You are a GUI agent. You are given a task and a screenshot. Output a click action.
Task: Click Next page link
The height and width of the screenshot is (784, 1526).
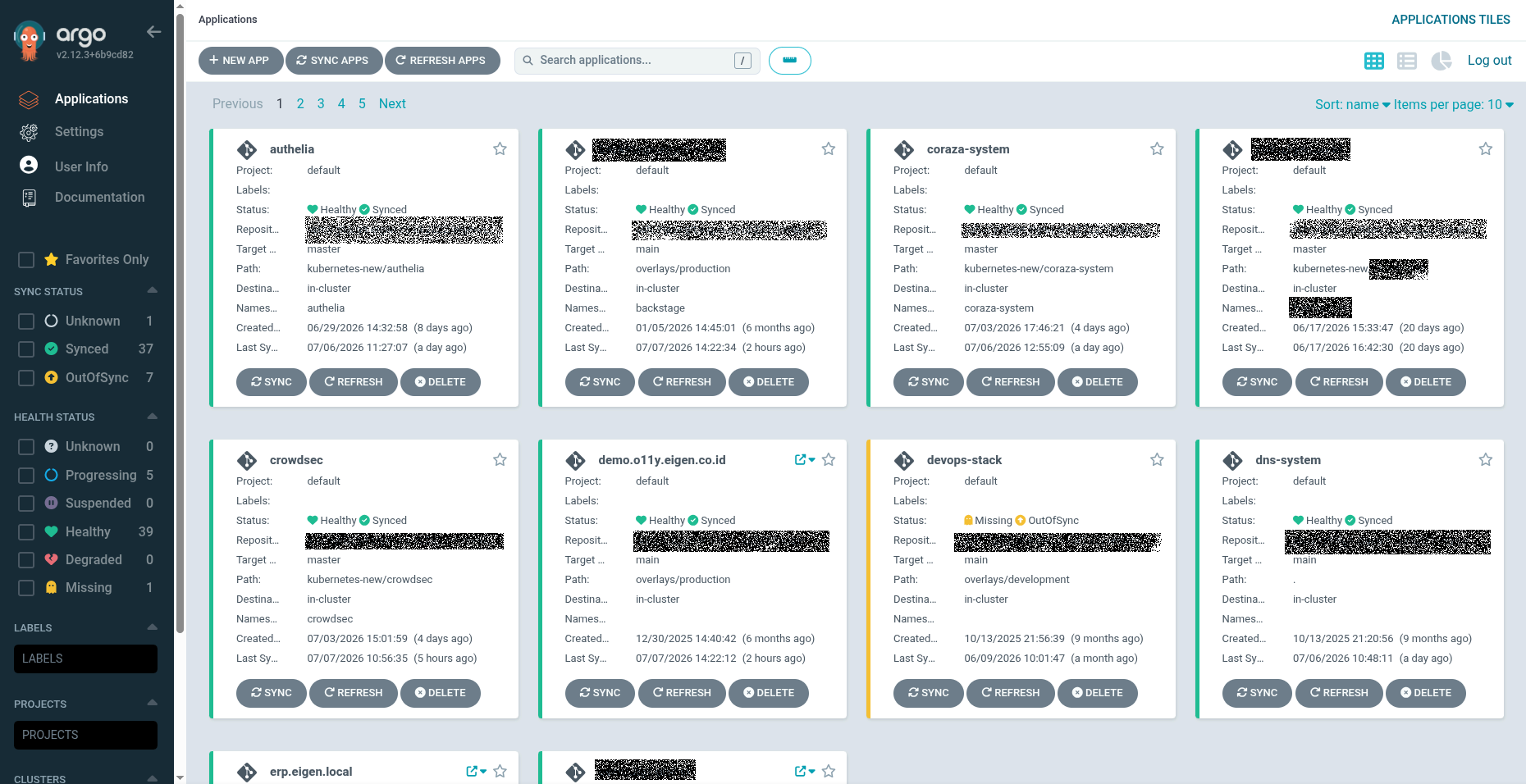click(392, 104)
